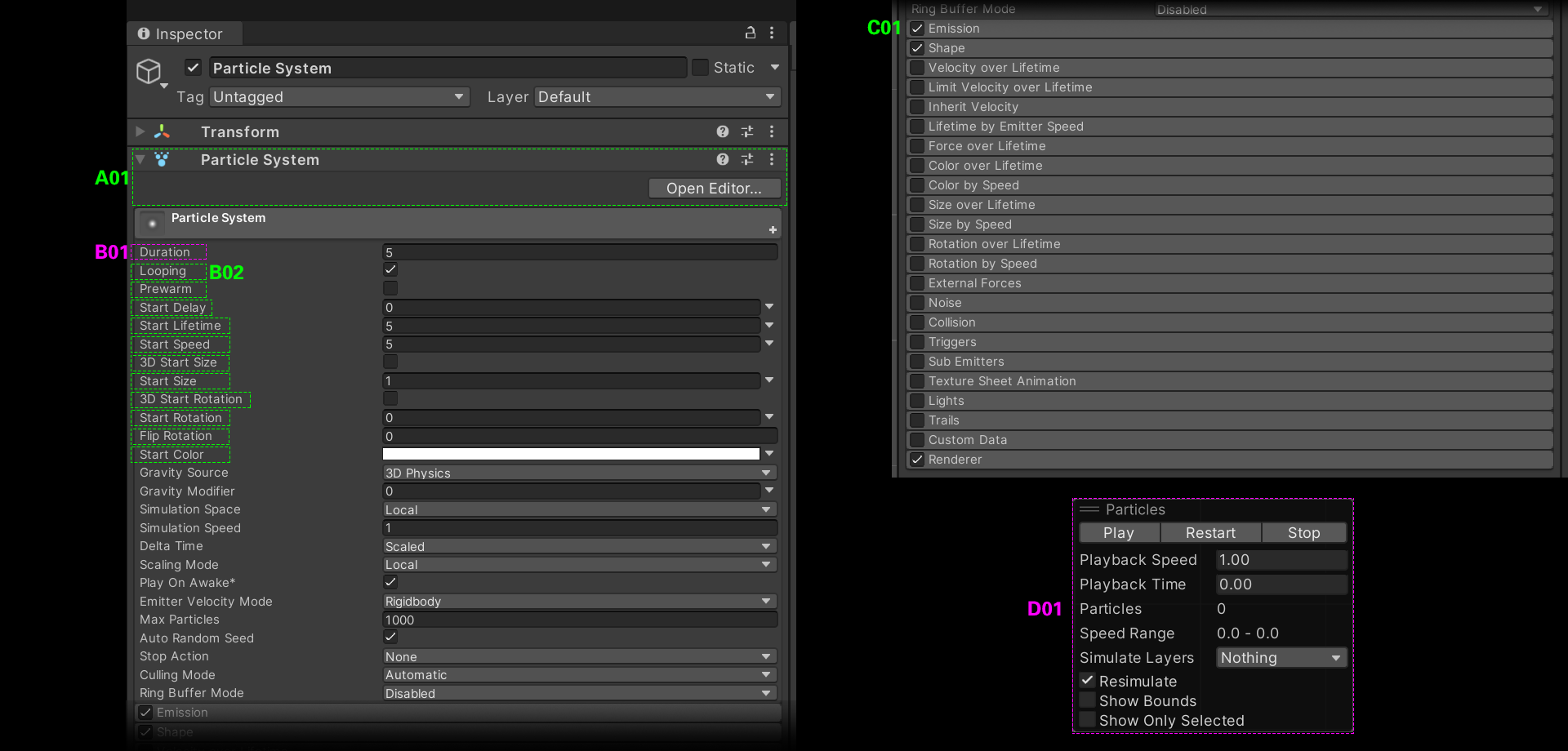Click Restart in the Particles overlay
The width and height of the screenshot is (1568, 751).
pos(1210,533)
